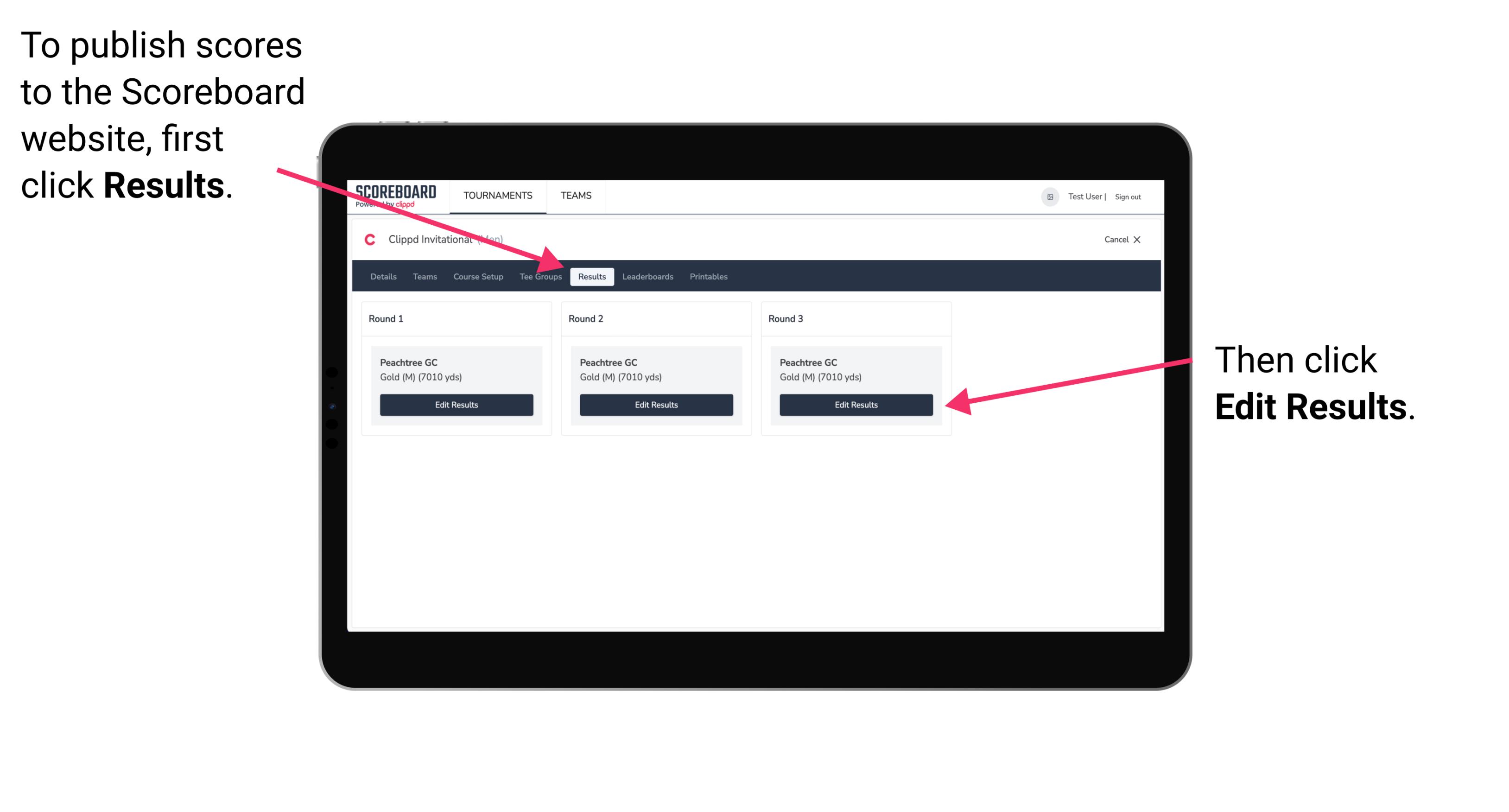The height and width of the screenshot is (812, 1509).
Task: Open the Tee Groups section
Action: pos(540,276)
